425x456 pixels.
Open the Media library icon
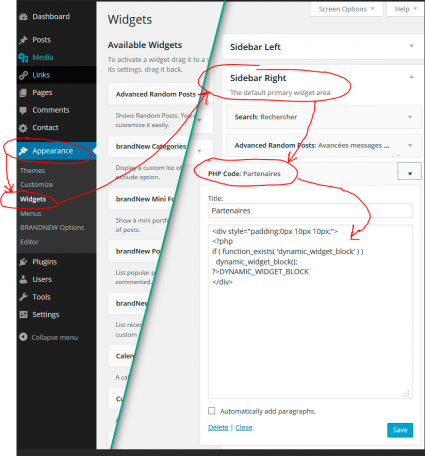pyautogui.click(x=23, y=58)
